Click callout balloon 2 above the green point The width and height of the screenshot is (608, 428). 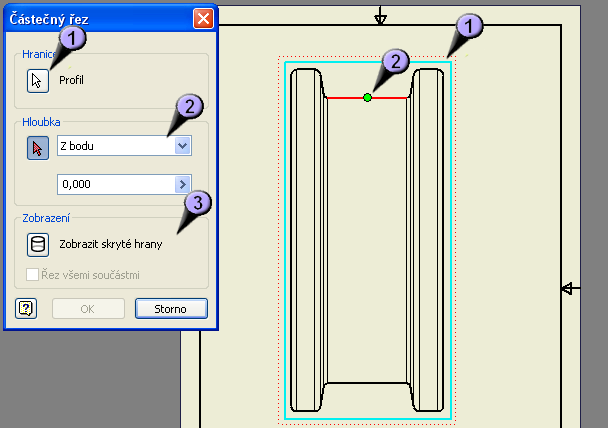point(395,62)
